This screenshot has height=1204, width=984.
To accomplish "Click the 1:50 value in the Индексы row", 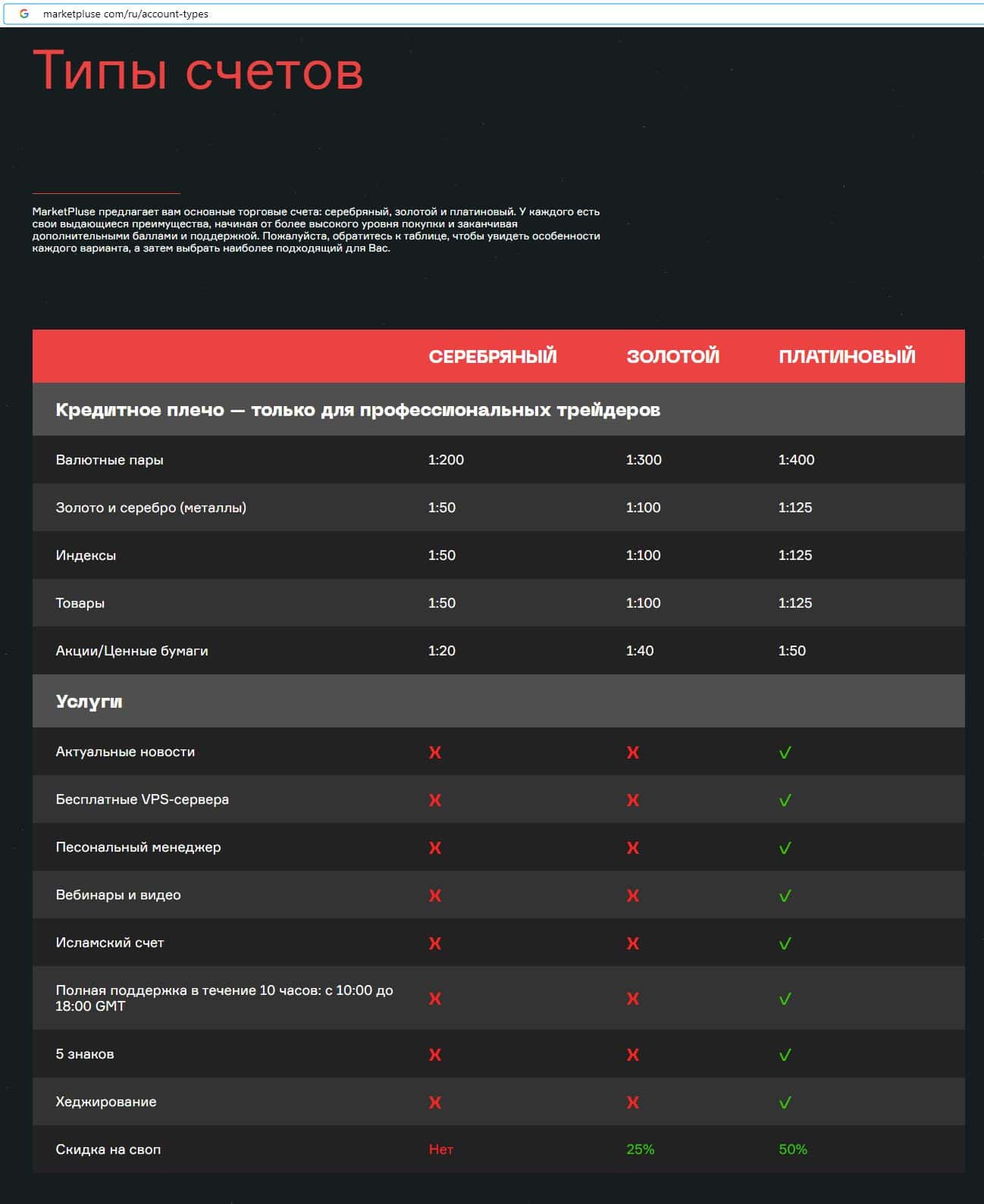I will [442, 555].
